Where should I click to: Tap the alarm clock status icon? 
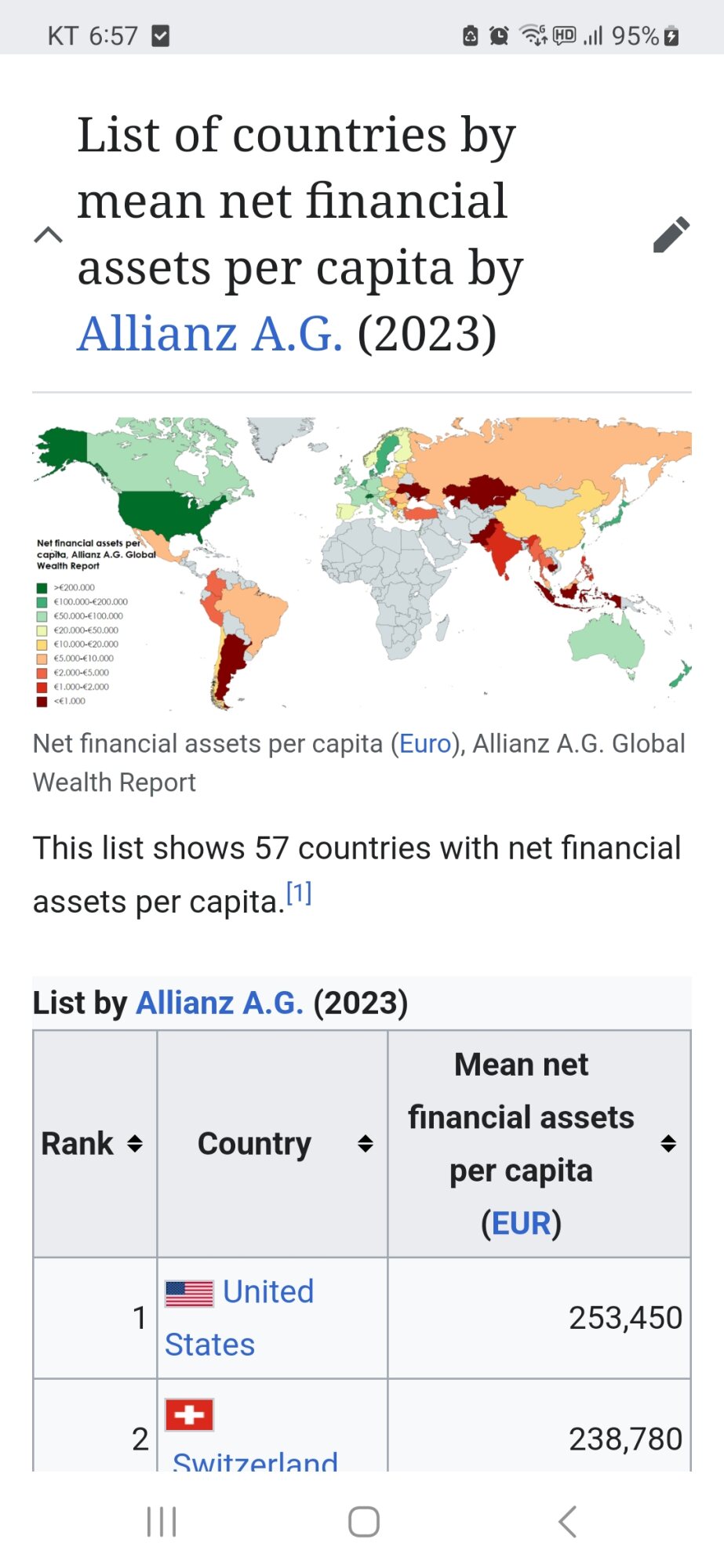[499, 35]
